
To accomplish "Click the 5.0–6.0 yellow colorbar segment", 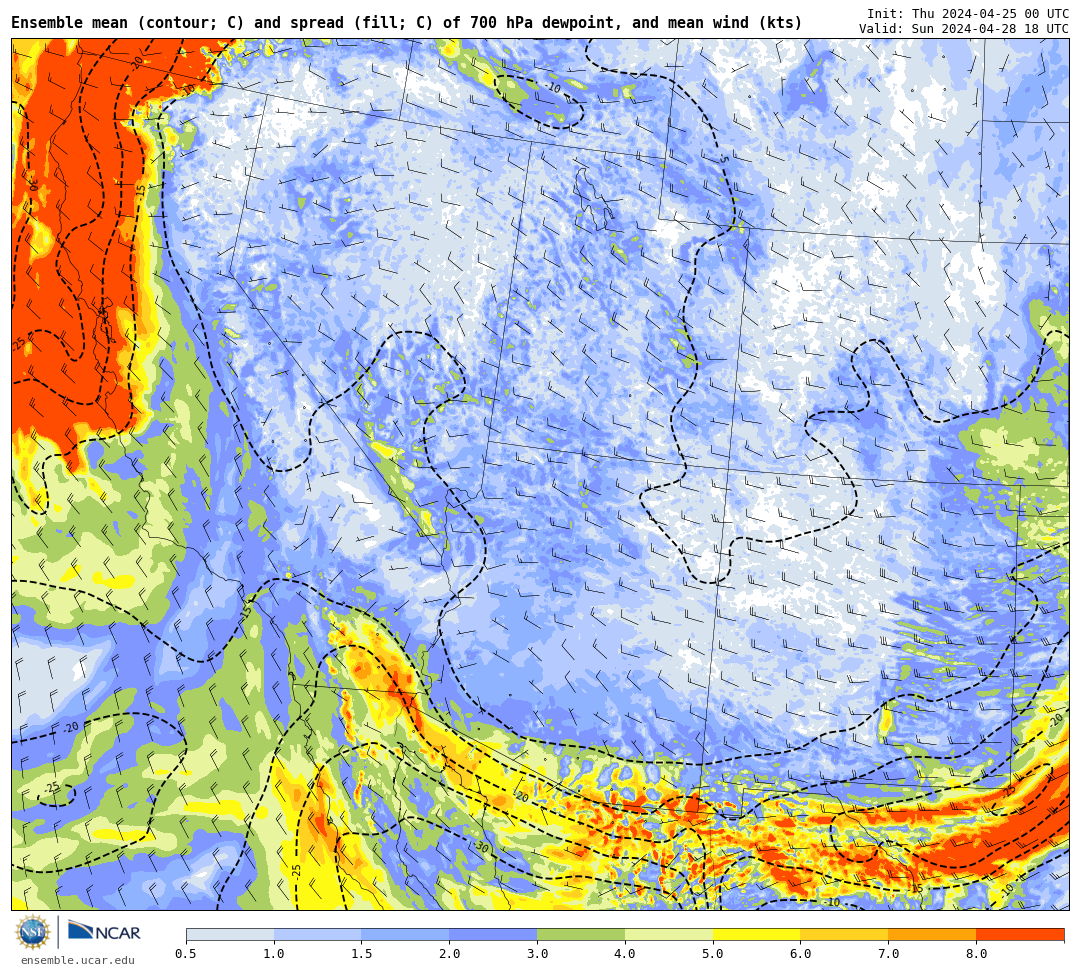I will click(x=757, y=934).
